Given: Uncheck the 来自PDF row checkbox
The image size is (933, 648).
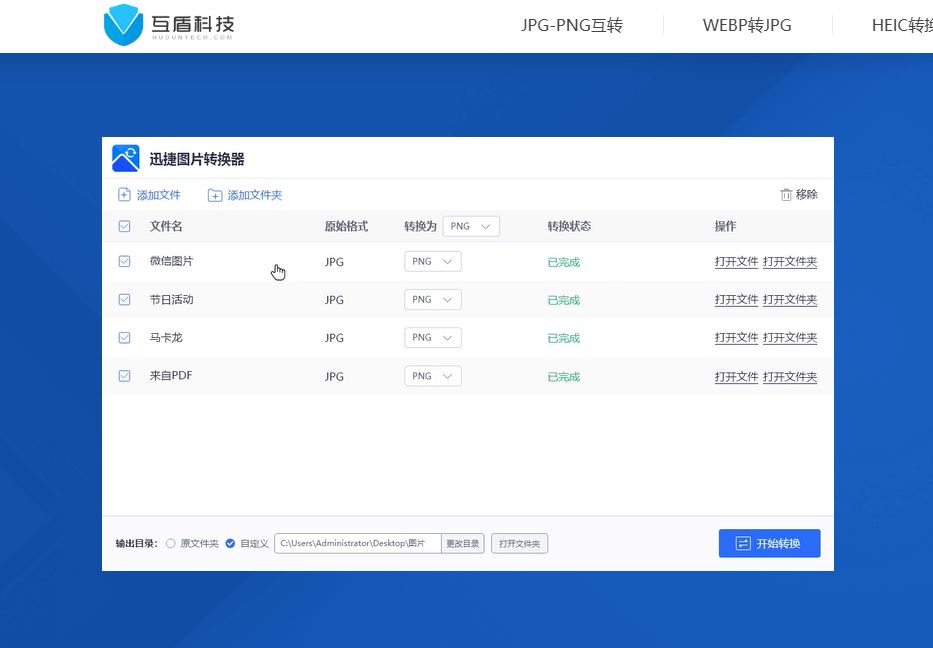Looking at the screenshot, I should pos(124,376).
